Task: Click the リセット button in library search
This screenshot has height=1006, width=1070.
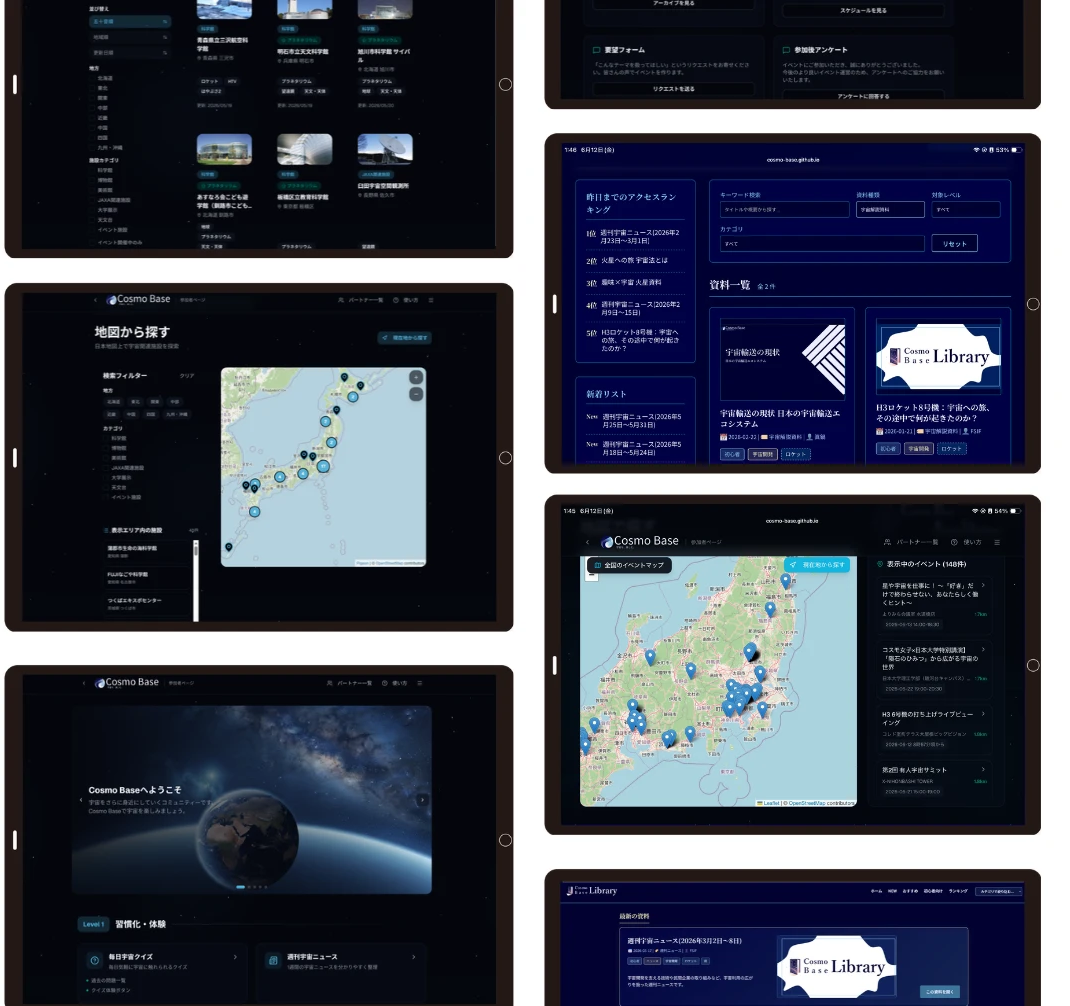Action: point(954,244)
